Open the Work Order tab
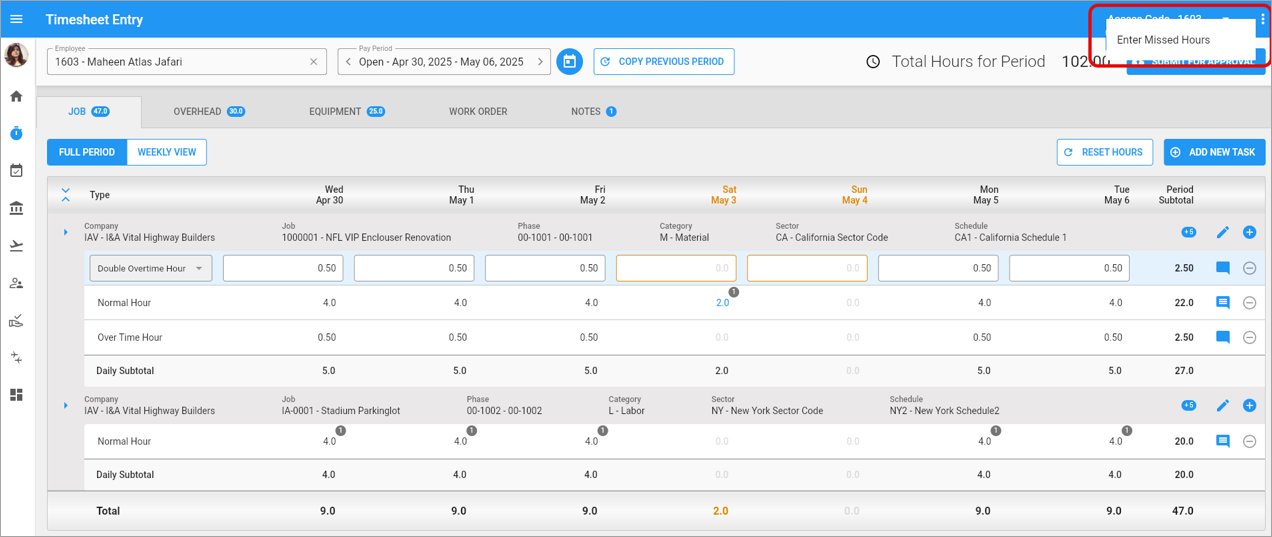Screen dimensions: 1272x537 [x=478, y=111]
